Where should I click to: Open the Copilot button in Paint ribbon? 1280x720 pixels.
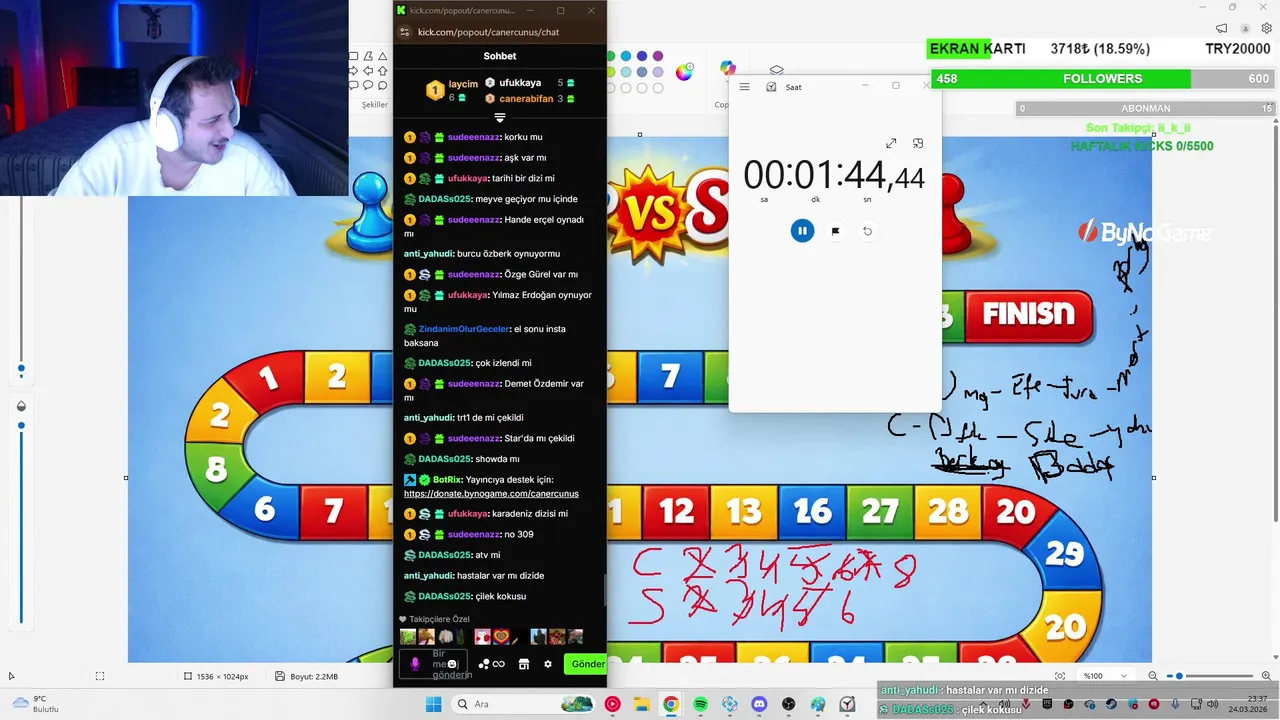(728, 68)
